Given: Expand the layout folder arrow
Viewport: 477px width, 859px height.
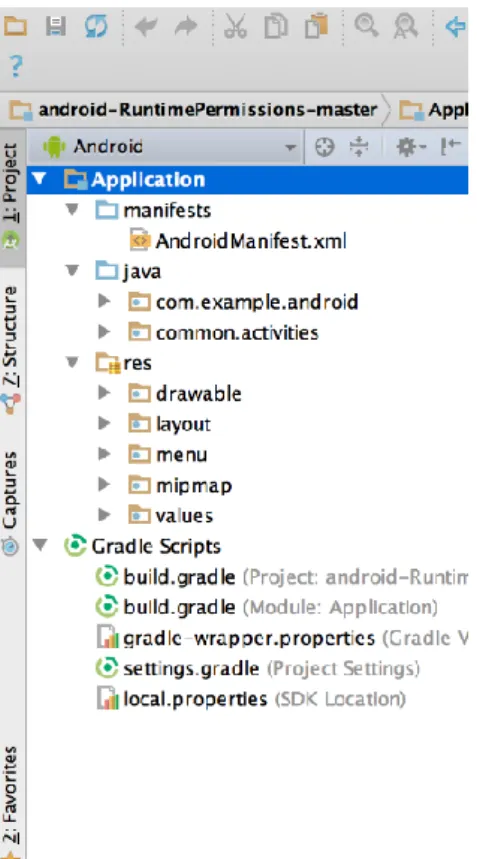Looking at the screenshot, I should pyautogui.click(x=104, y=423).
